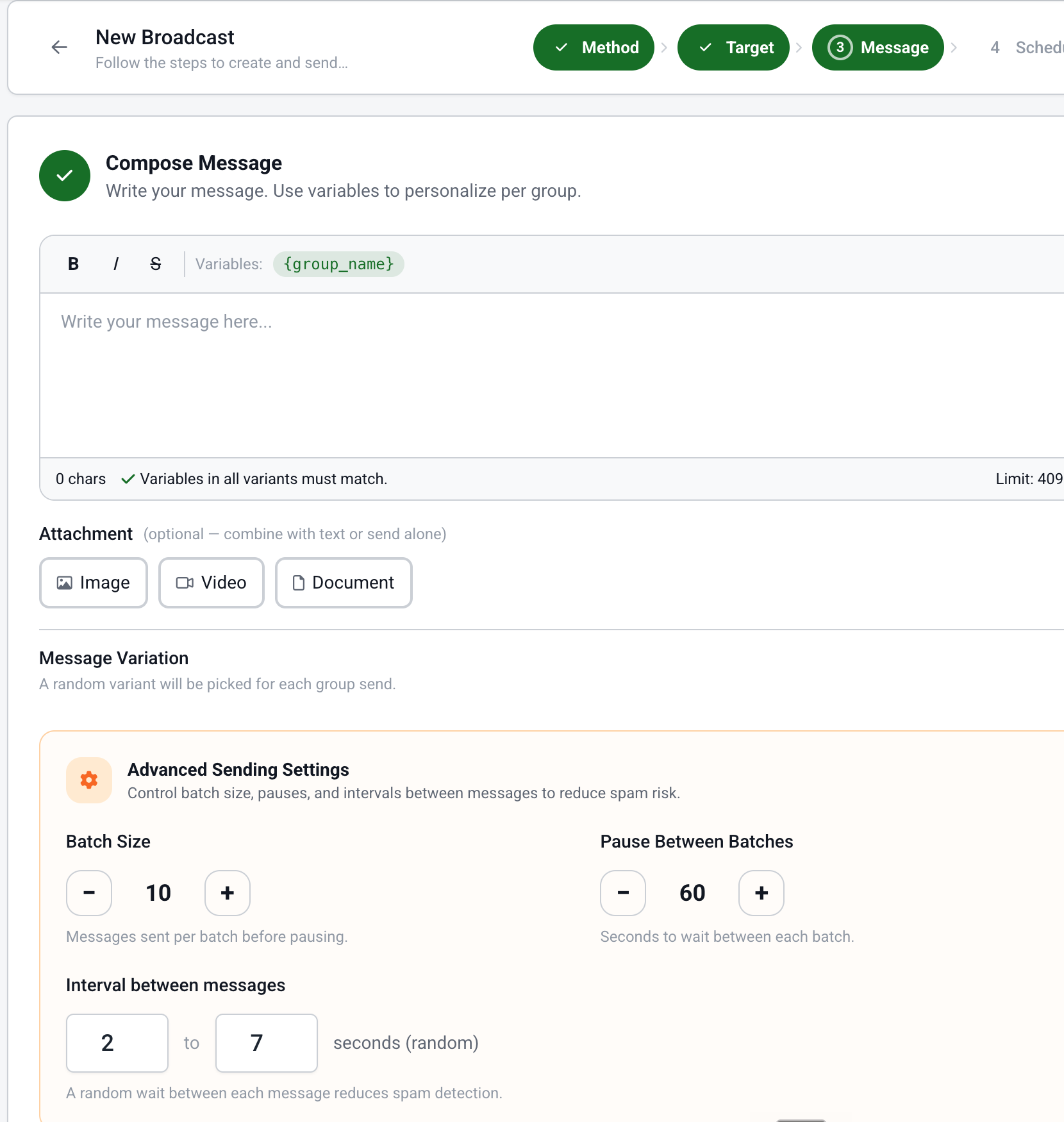Click the Attachment label
Screen dimensions: 1064x1122
coord(86,534)
